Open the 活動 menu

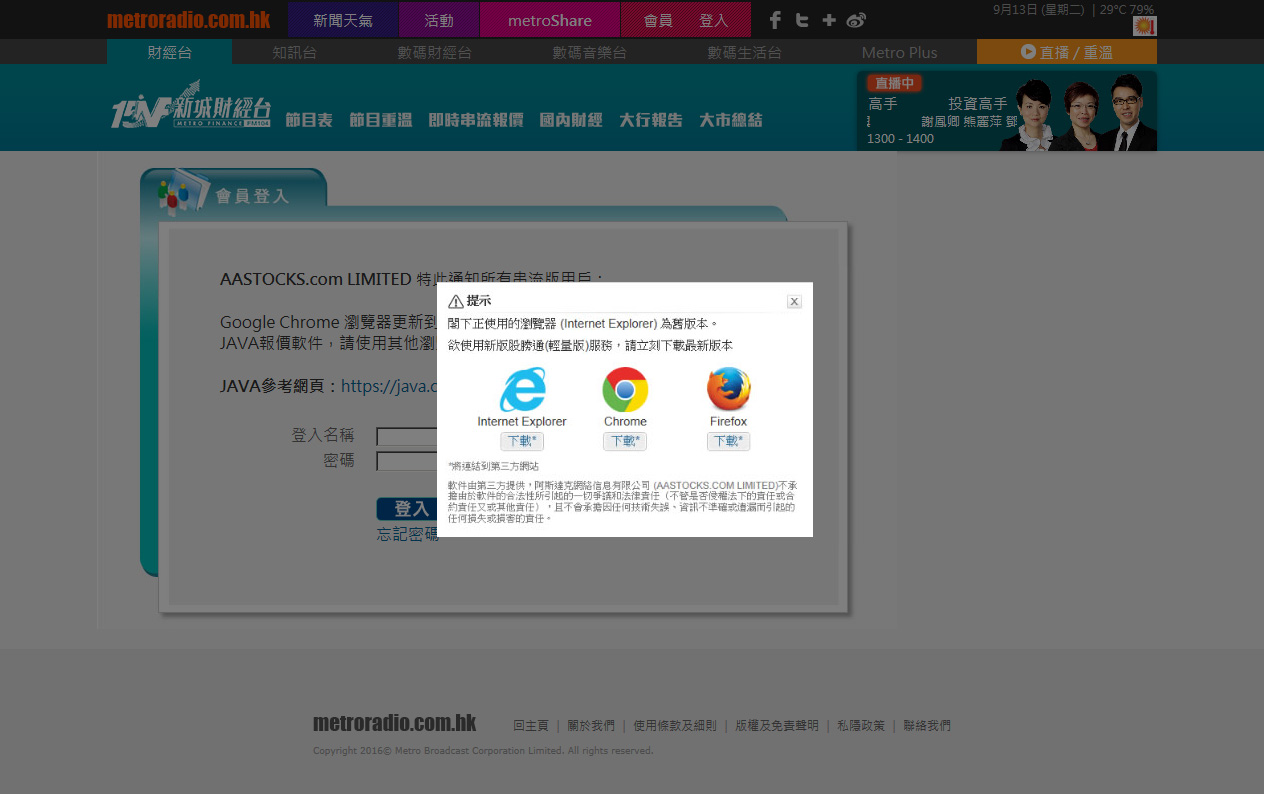click(x=439, y=20)
